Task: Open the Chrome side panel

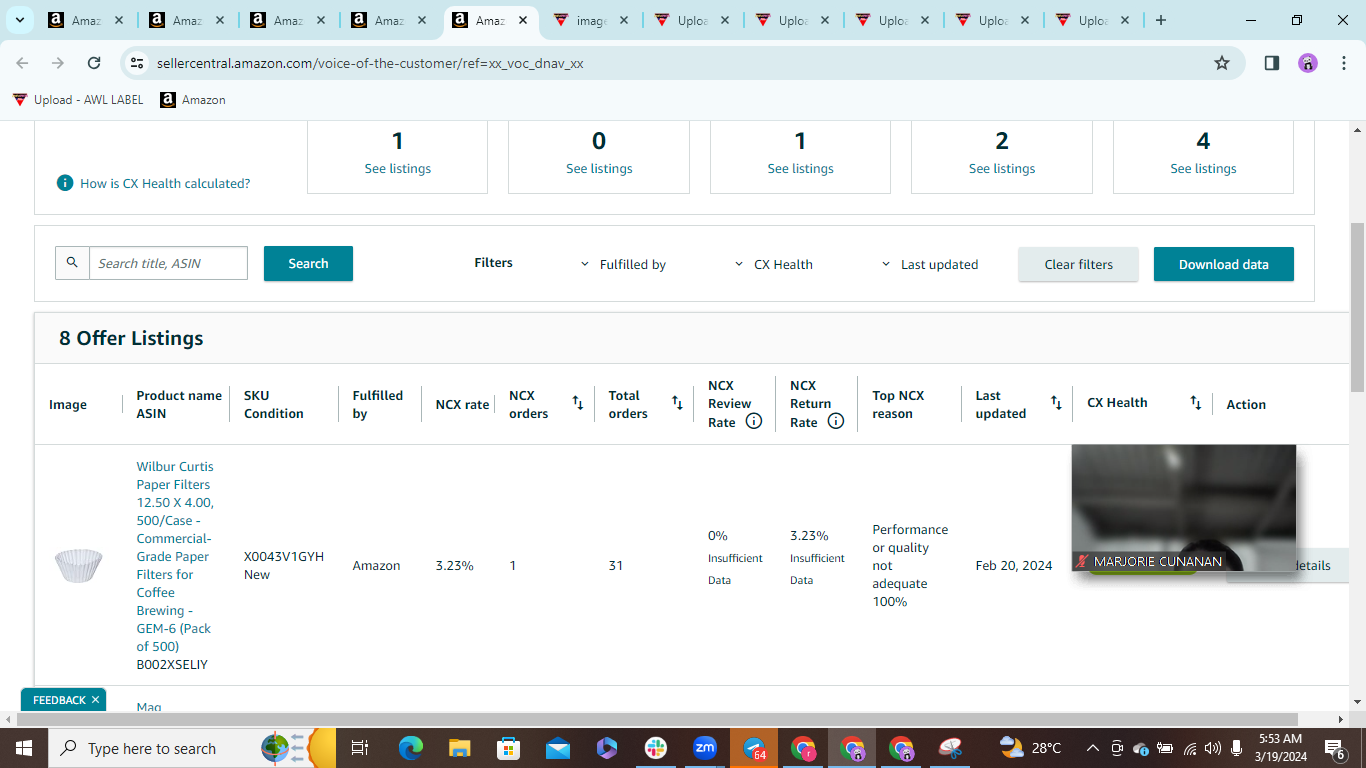Action: tap(1272, 63)
